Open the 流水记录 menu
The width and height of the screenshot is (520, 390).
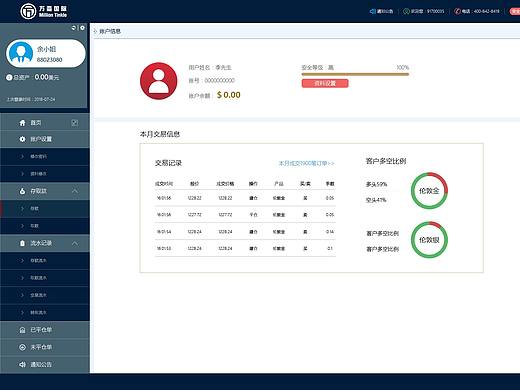tap(45, 243)
